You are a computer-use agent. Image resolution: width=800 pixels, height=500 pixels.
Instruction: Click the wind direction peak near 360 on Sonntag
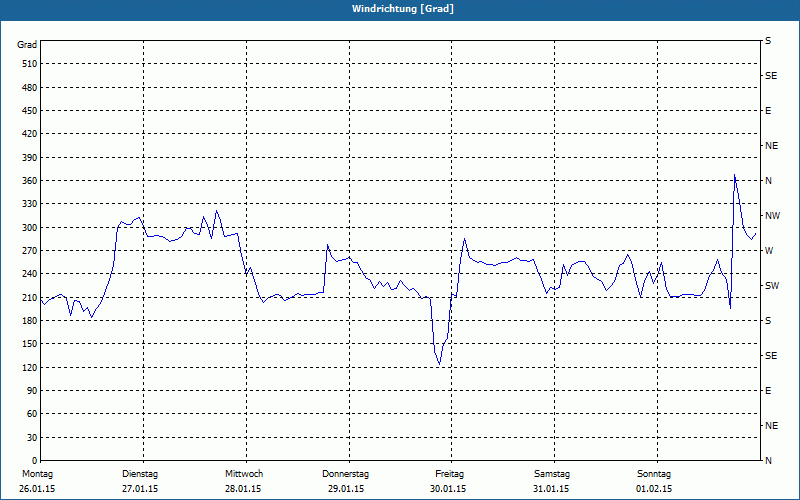click(735, 175)
